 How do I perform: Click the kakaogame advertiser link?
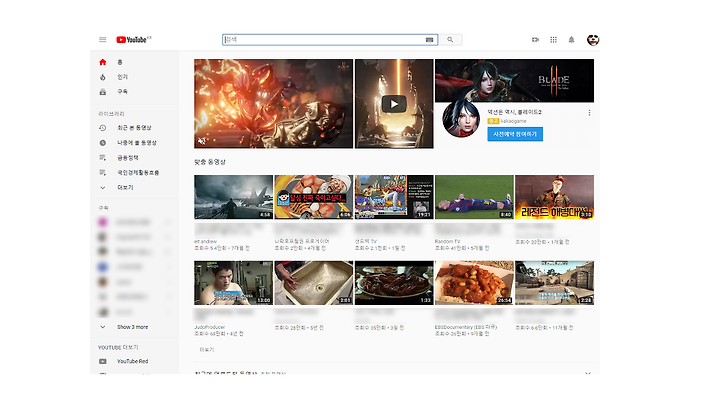point(513,121)
